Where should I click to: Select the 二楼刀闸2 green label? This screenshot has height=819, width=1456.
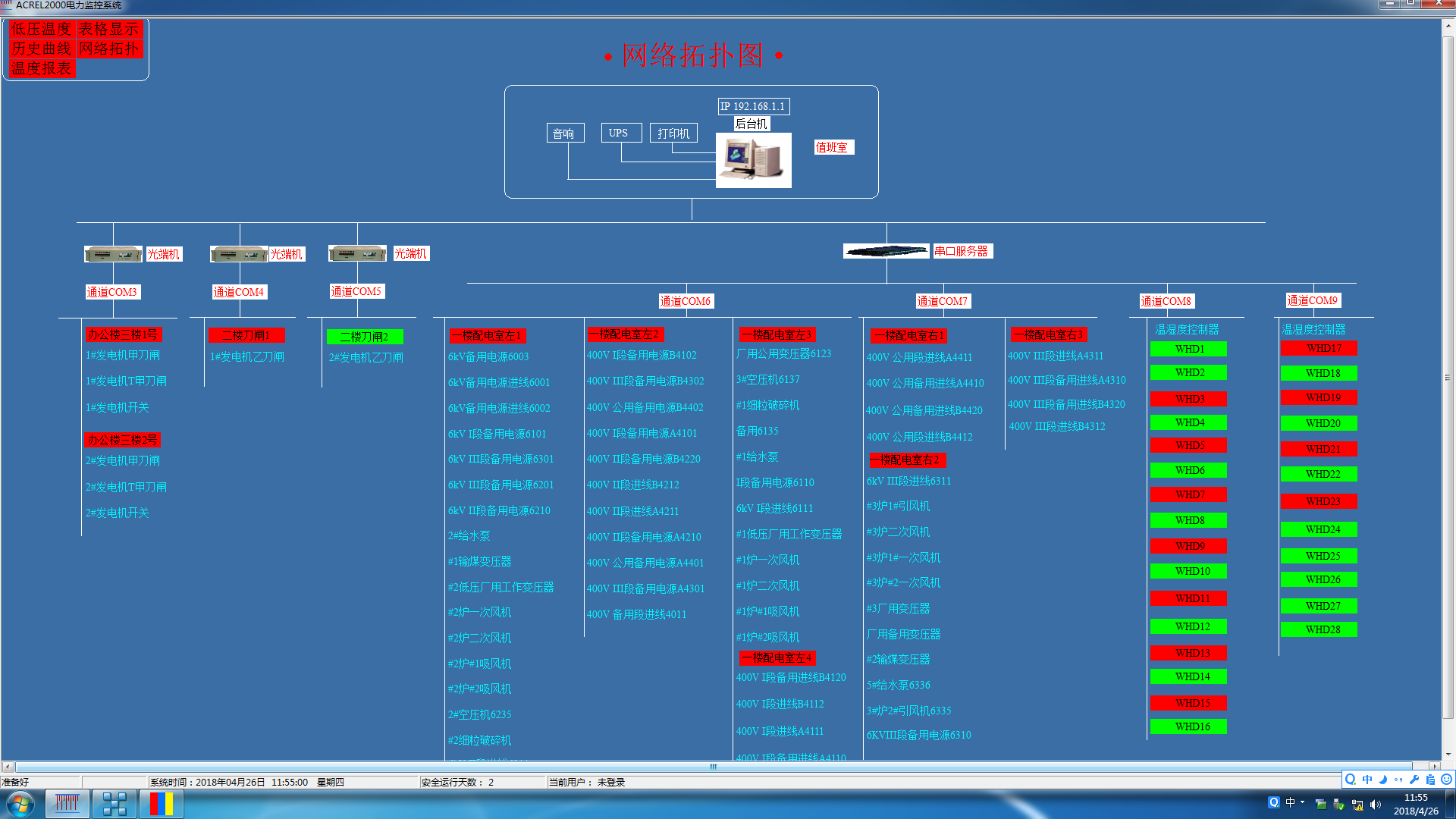click(364, 337)
